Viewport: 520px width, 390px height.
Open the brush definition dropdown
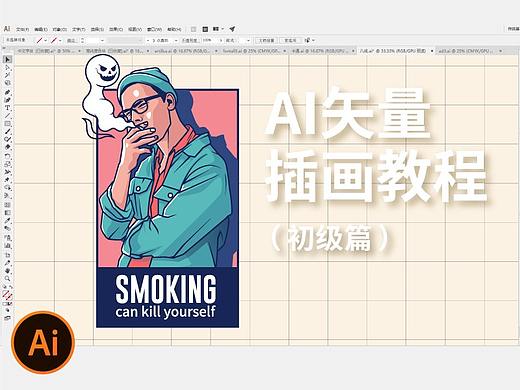[x=176, y=40]
